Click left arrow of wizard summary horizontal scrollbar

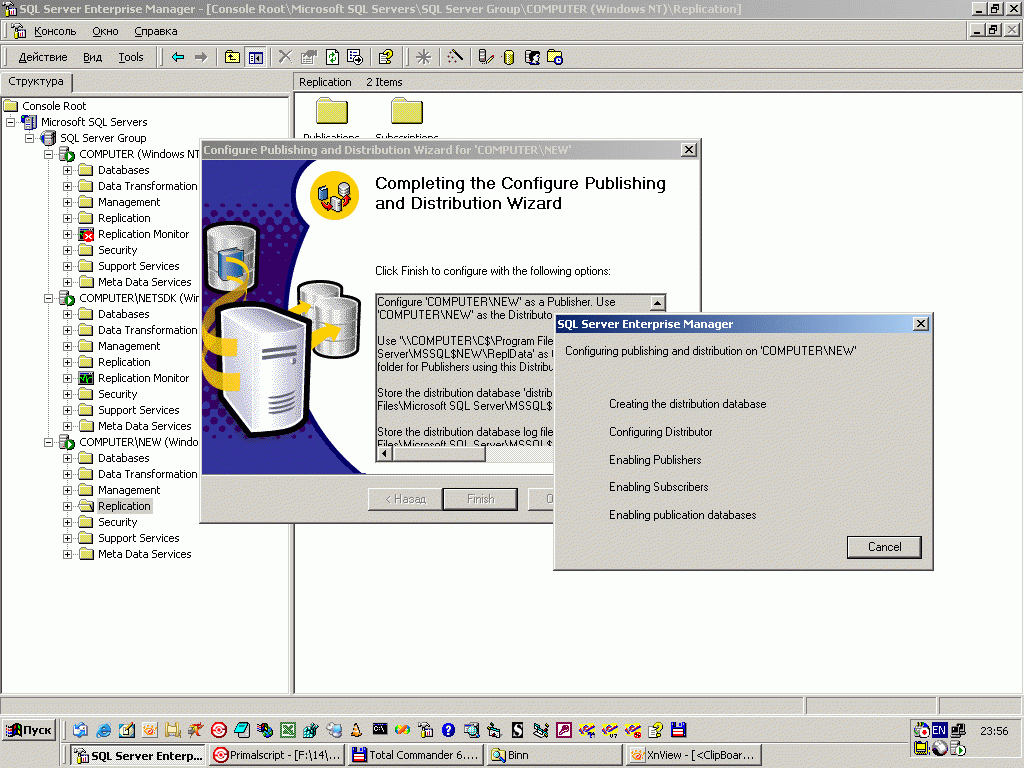coord(385,454)
